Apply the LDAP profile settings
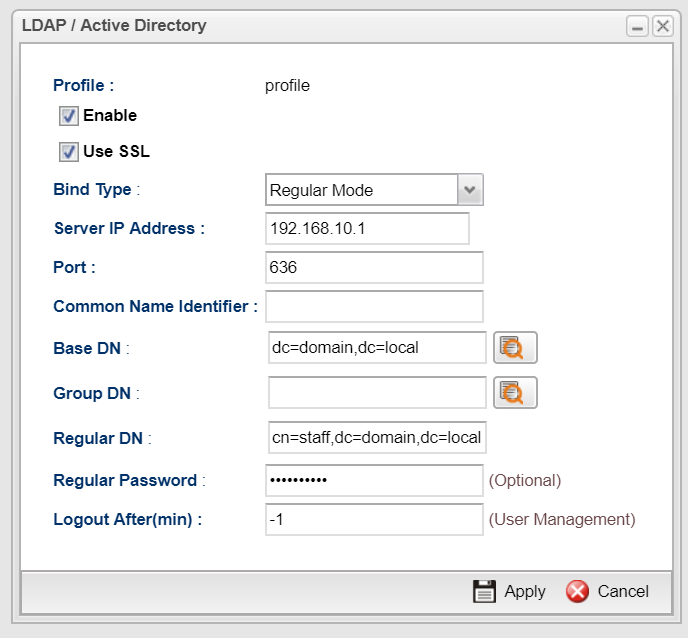This screenshot has width=688, height=638. pyautogui.click(x=509, y=591)
